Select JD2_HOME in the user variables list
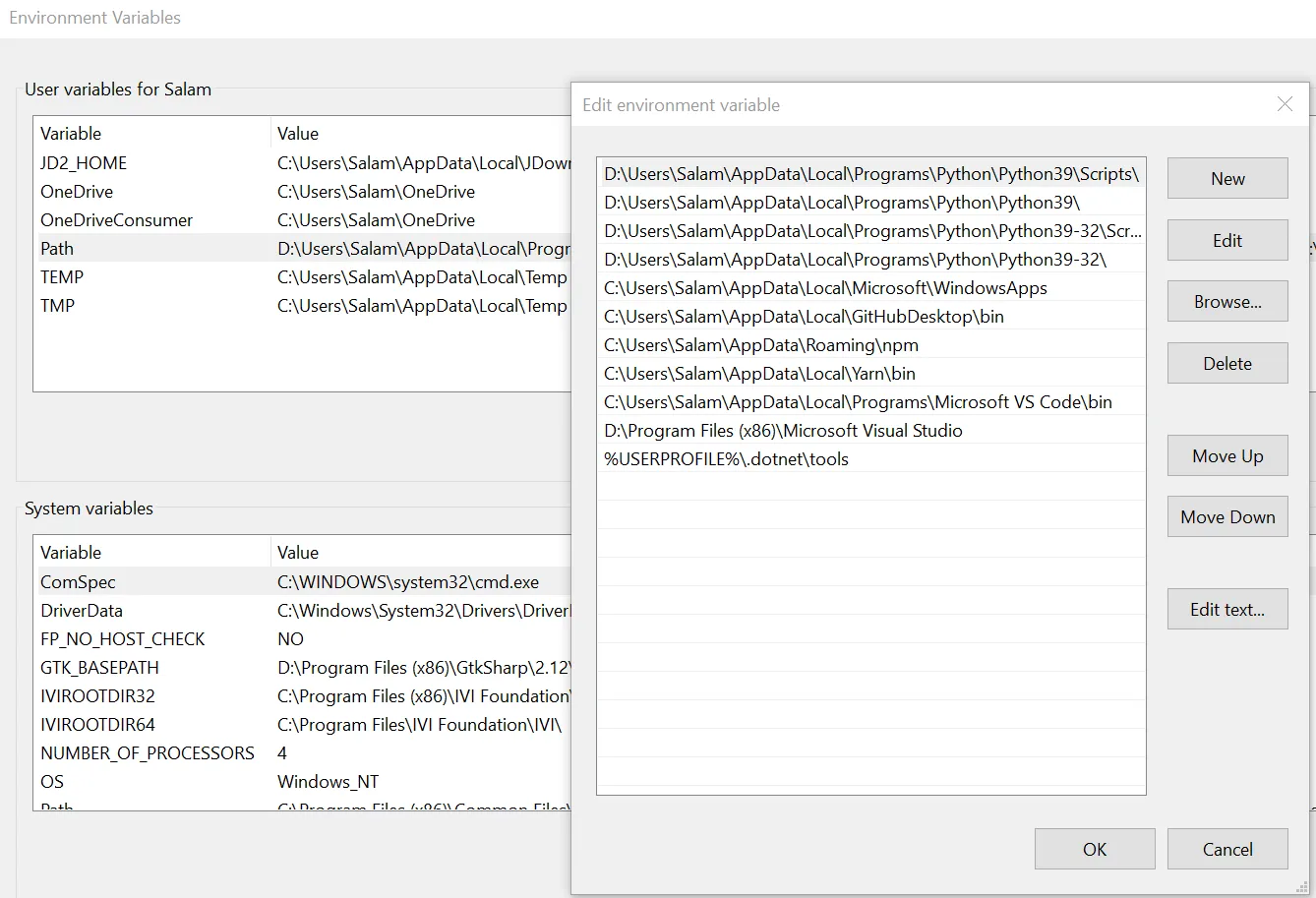1316x898 pixels. point(303,163)
